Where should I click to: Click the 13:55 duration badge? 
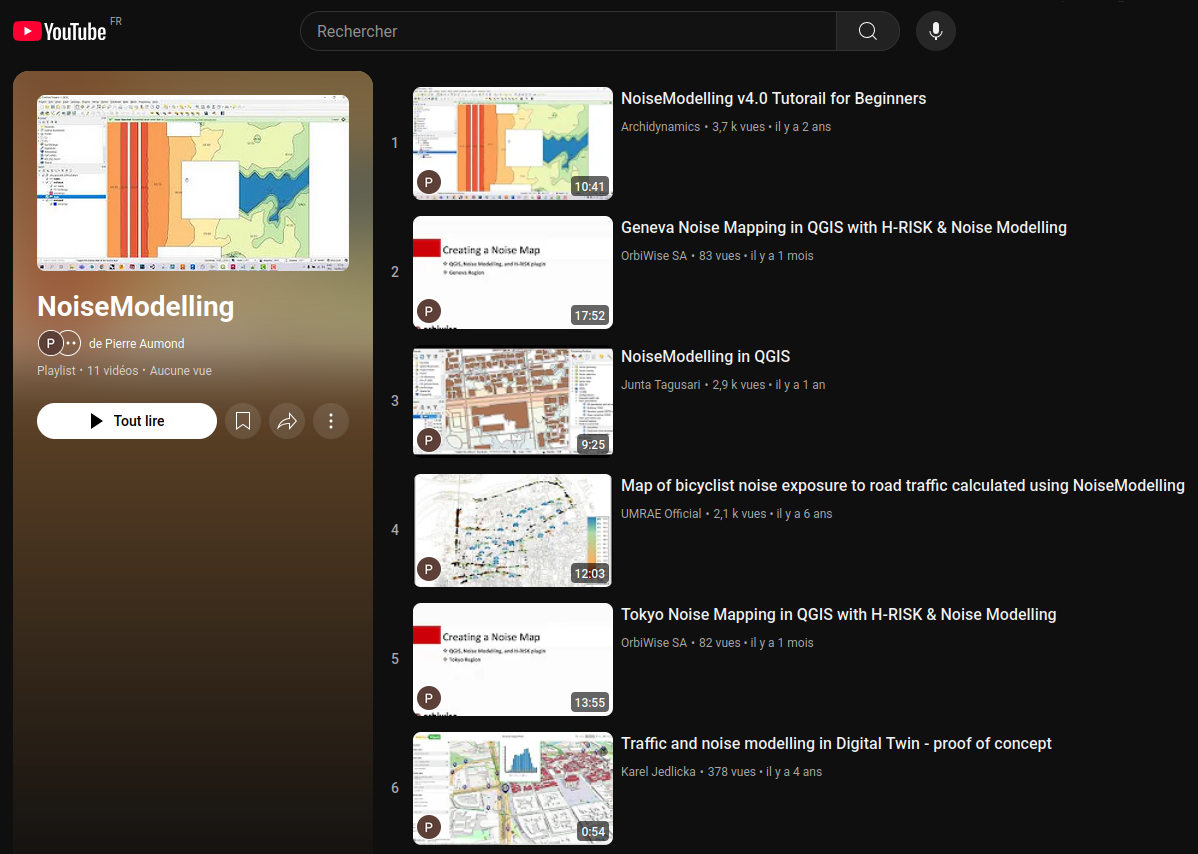(x=589, y=703)
